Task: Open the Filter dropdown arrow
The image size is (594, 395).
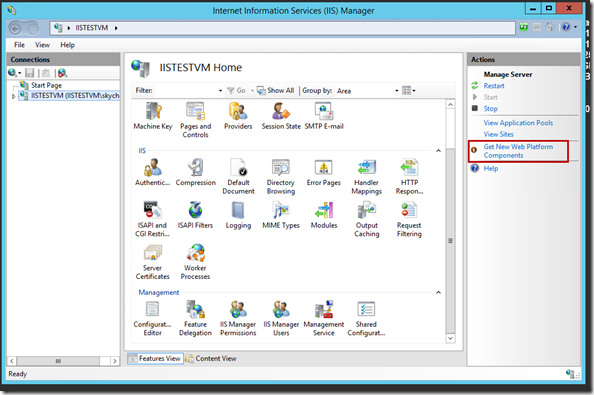Action: [220, 91]
